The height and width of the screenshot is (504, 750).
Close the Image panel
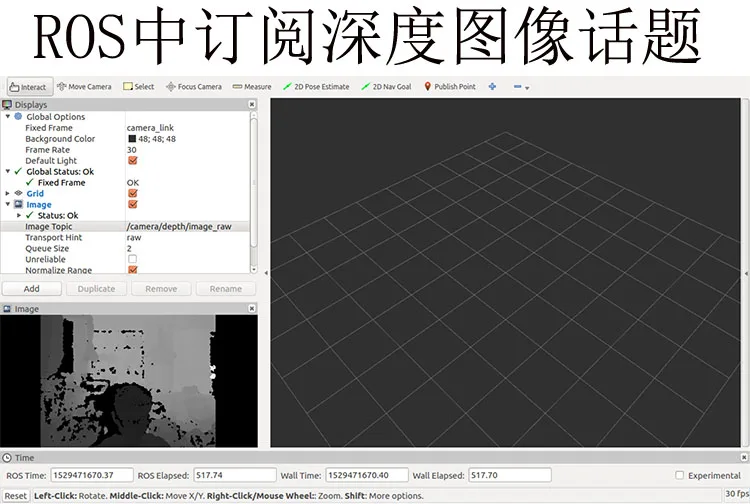click(252, 308)
